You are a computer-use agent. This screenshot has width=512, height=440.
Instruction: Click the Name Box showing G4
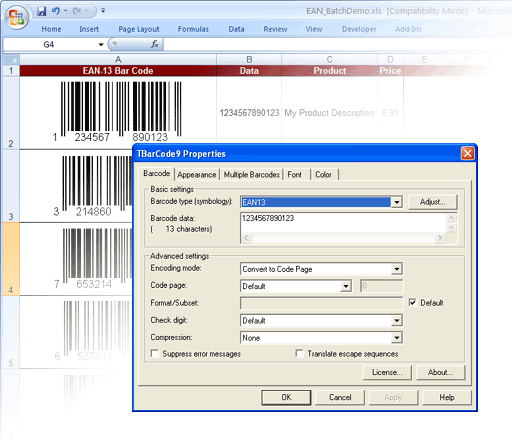pos(49,44)
